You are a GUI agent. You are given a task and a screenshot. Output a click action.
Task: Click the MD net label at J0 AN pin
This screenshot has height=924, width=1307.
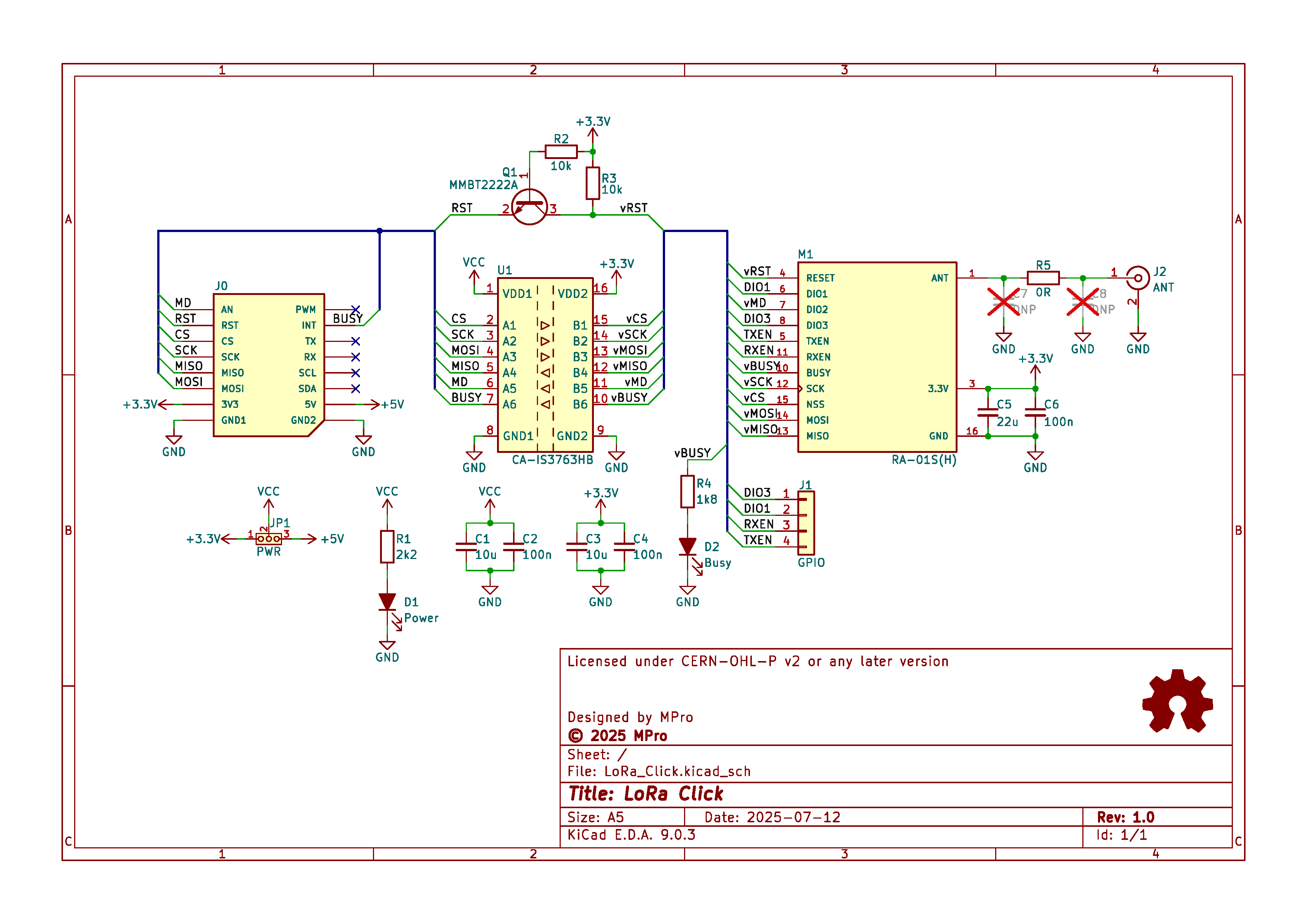click(x=183, y=303)
